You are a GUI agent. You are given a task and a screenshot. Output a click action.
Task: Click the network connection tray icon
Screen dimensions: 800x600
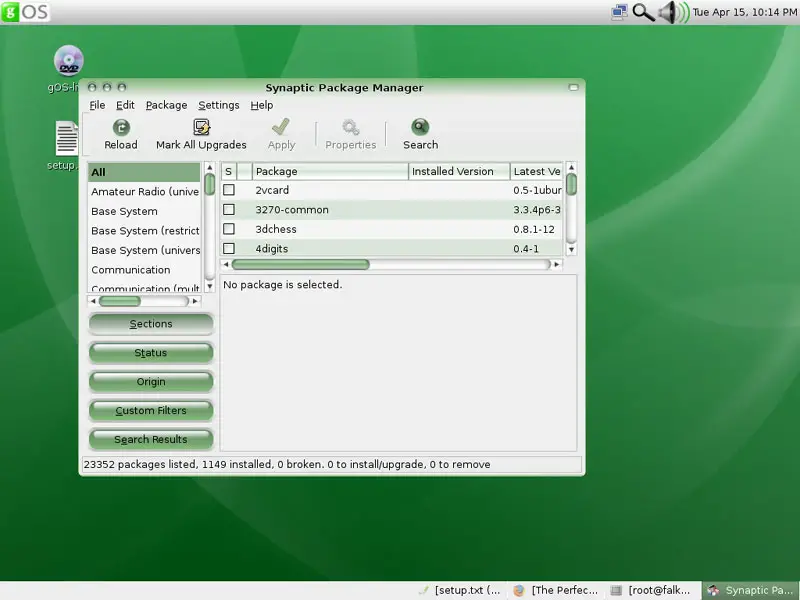pos(619,11)
